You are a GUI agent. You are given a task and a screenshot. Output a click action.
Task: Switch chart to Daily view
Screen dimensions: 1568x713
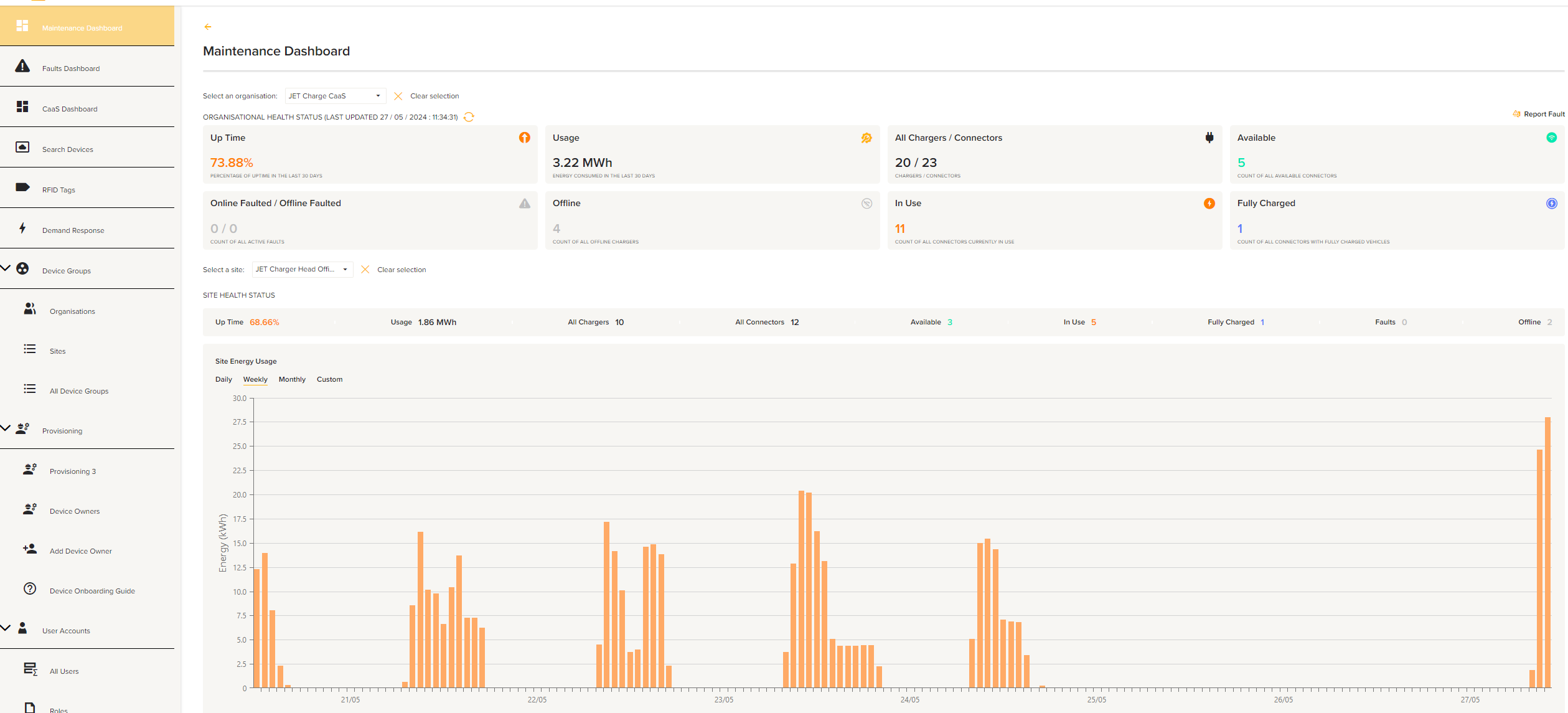pyautogui.click(x=223, y=379)
